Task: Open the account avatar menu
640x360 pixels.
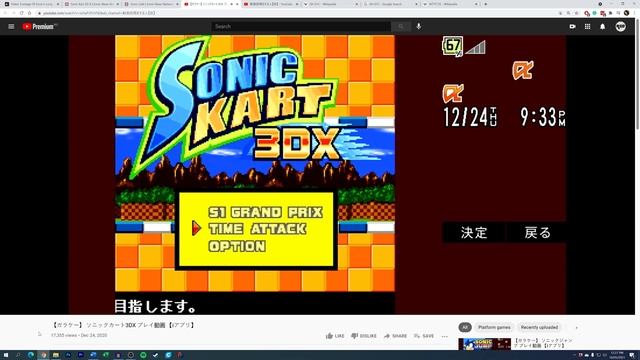Action: pos(620,27)
